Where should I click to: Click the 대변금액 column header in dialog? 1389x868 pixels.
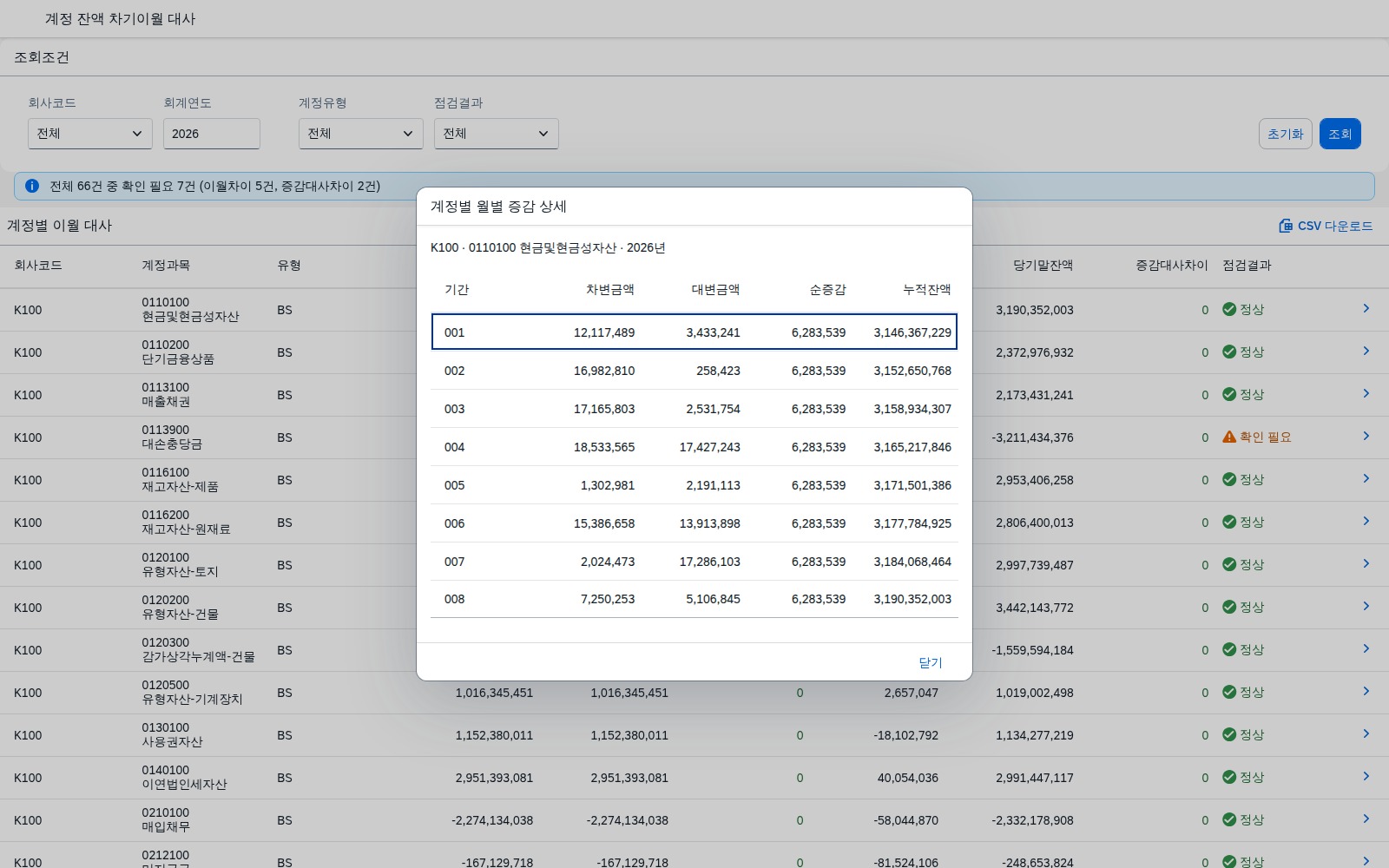click(x=716, y=290)
